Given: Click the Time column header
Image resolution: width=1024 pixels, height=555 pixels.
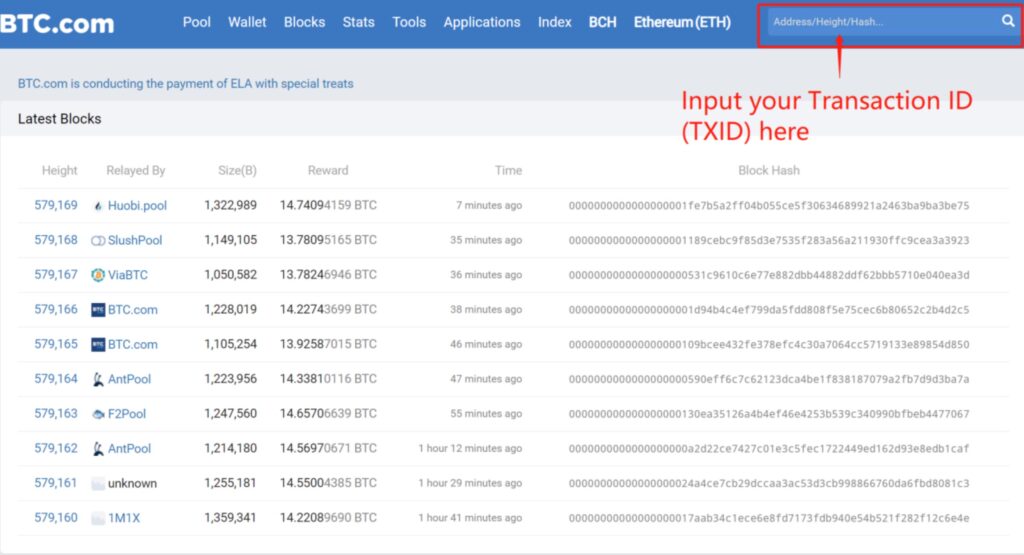Looking at the screenshot, I should coord(508,170).
